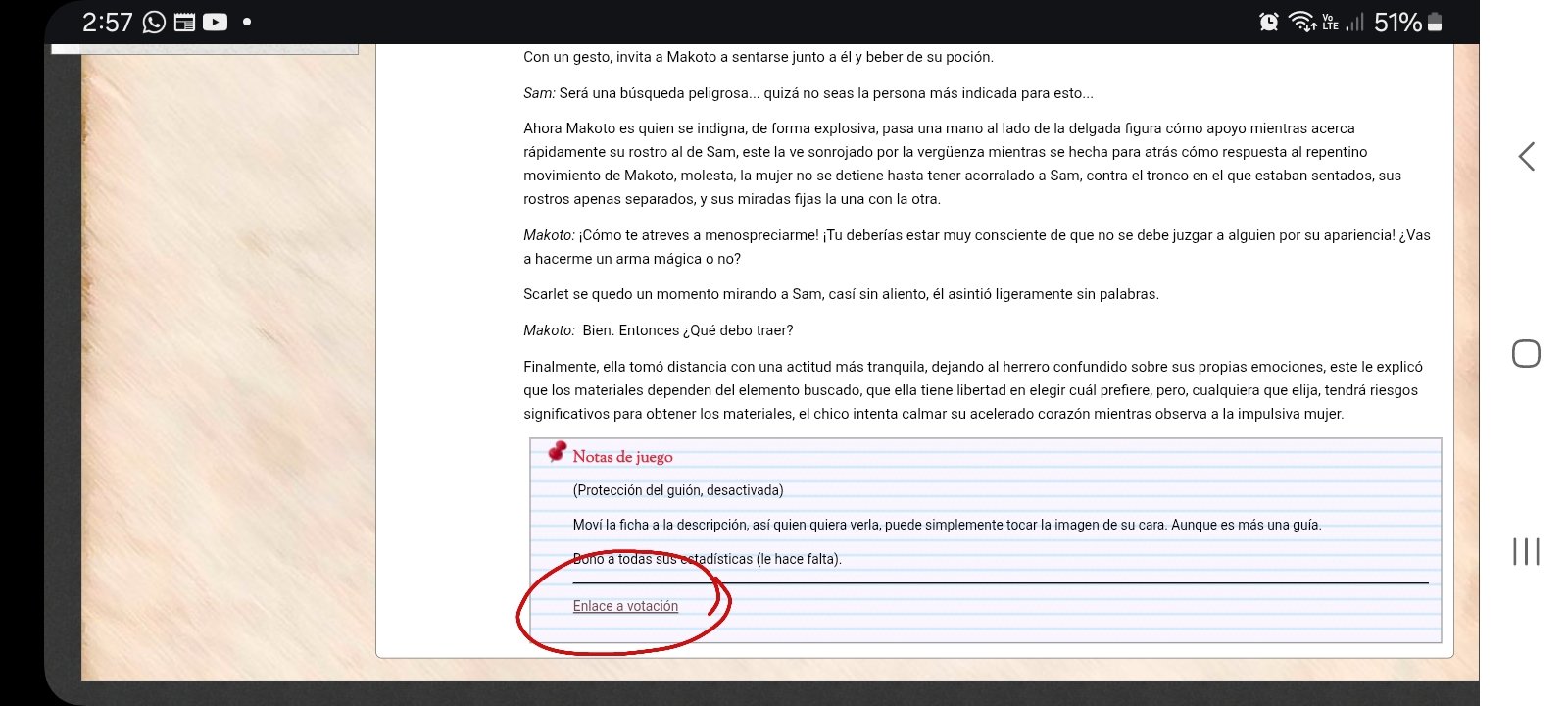Tap the small notification overflow dot
The image size is (1568, 706).
pyautogui.click(x=247, y=22)
